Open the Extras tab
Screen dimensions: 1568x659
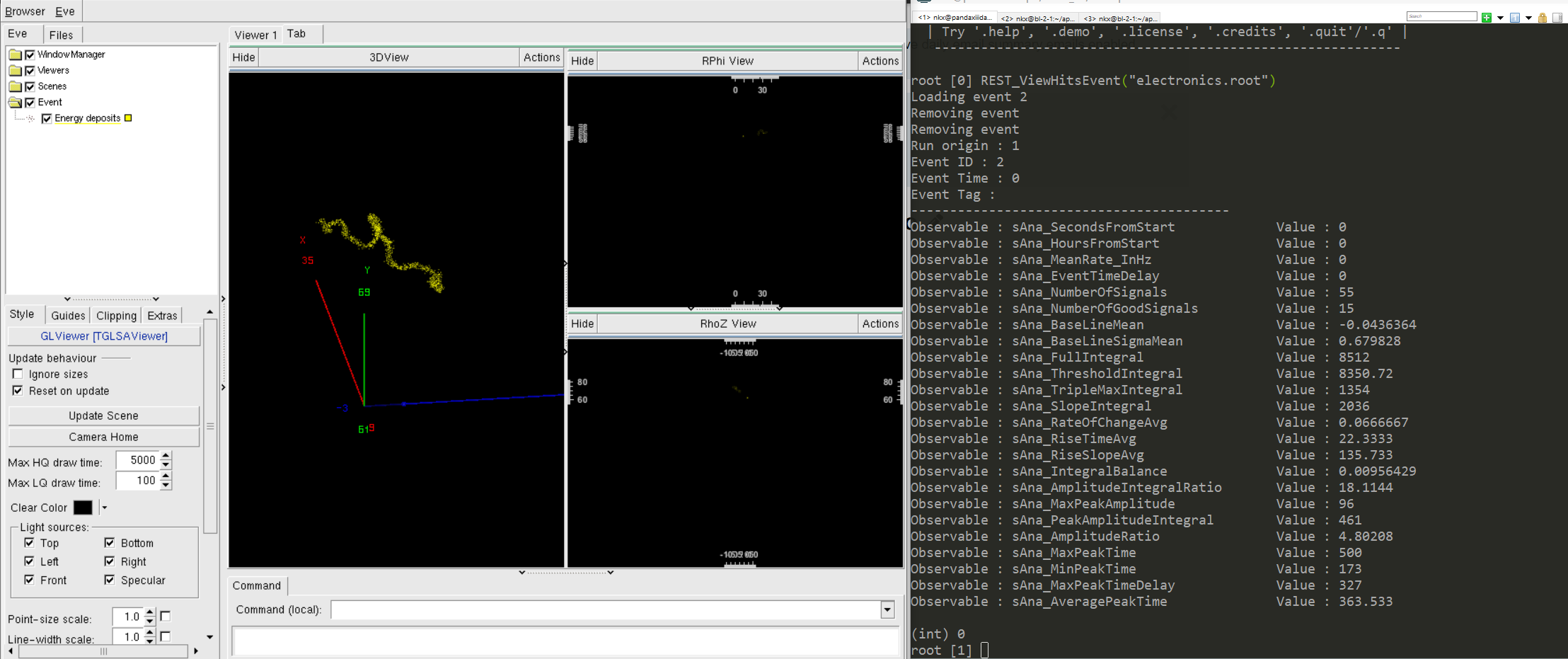tap(162, 316)
